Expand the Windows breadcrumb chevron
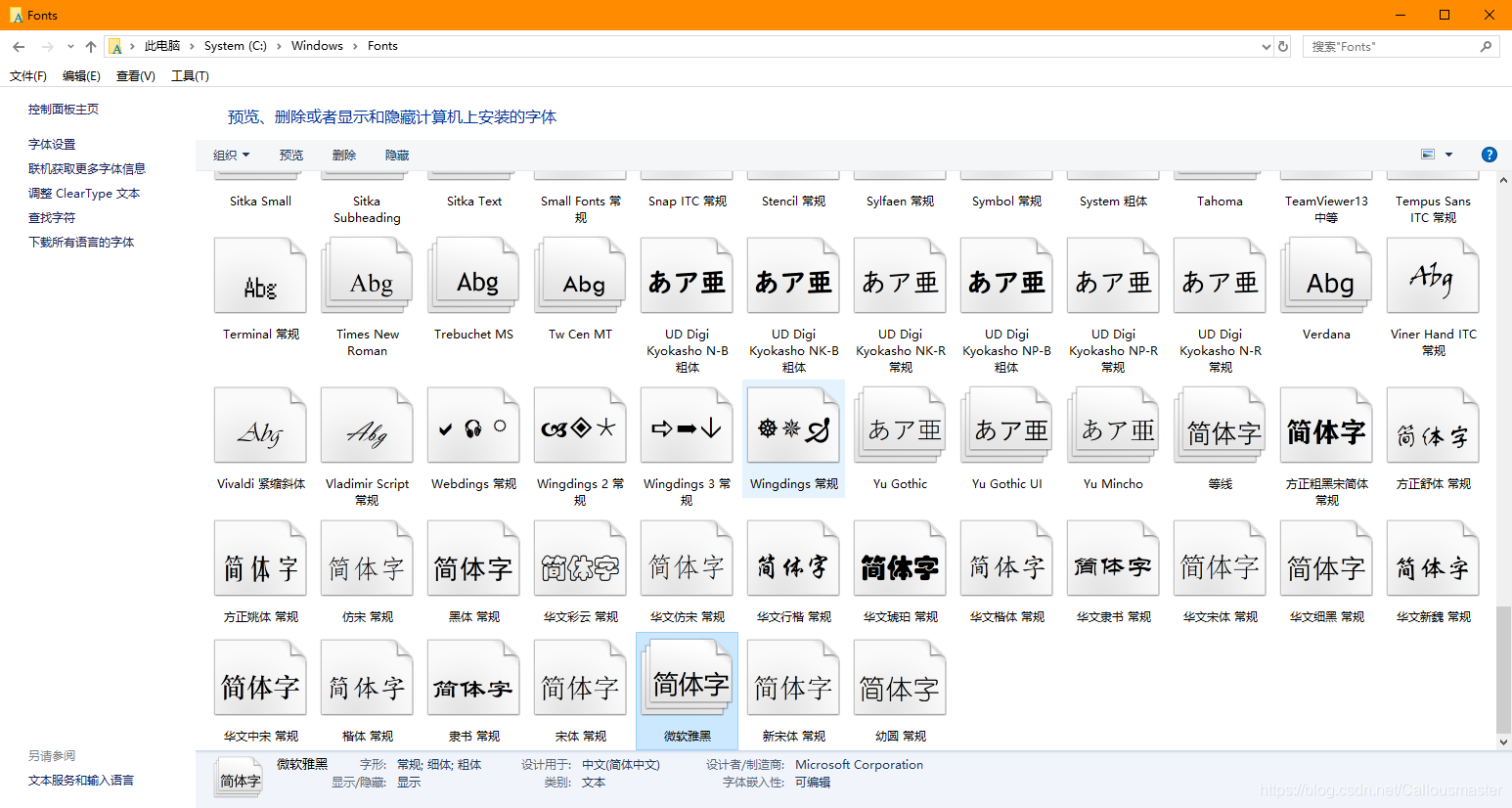Image resolution: width=1512 pixels, height=808 pixels. [x=355, y=46]
